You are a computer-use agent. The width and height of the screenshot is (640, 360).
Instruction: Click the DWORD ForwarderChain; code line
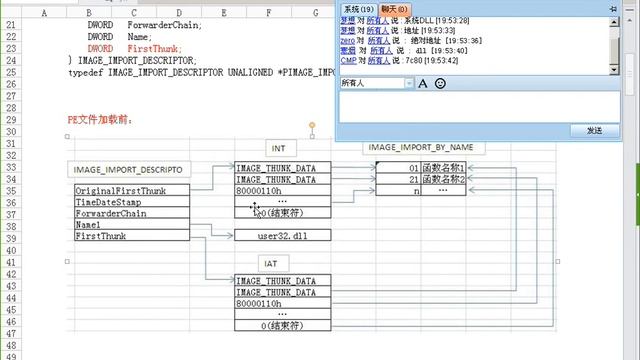point(144,25)
